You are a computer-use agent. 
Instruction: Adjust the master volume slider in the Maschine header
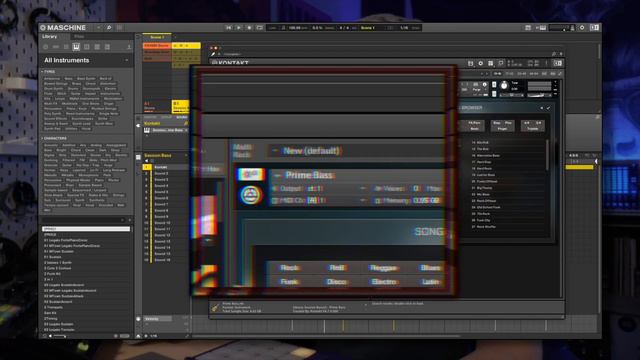[559, 28]
